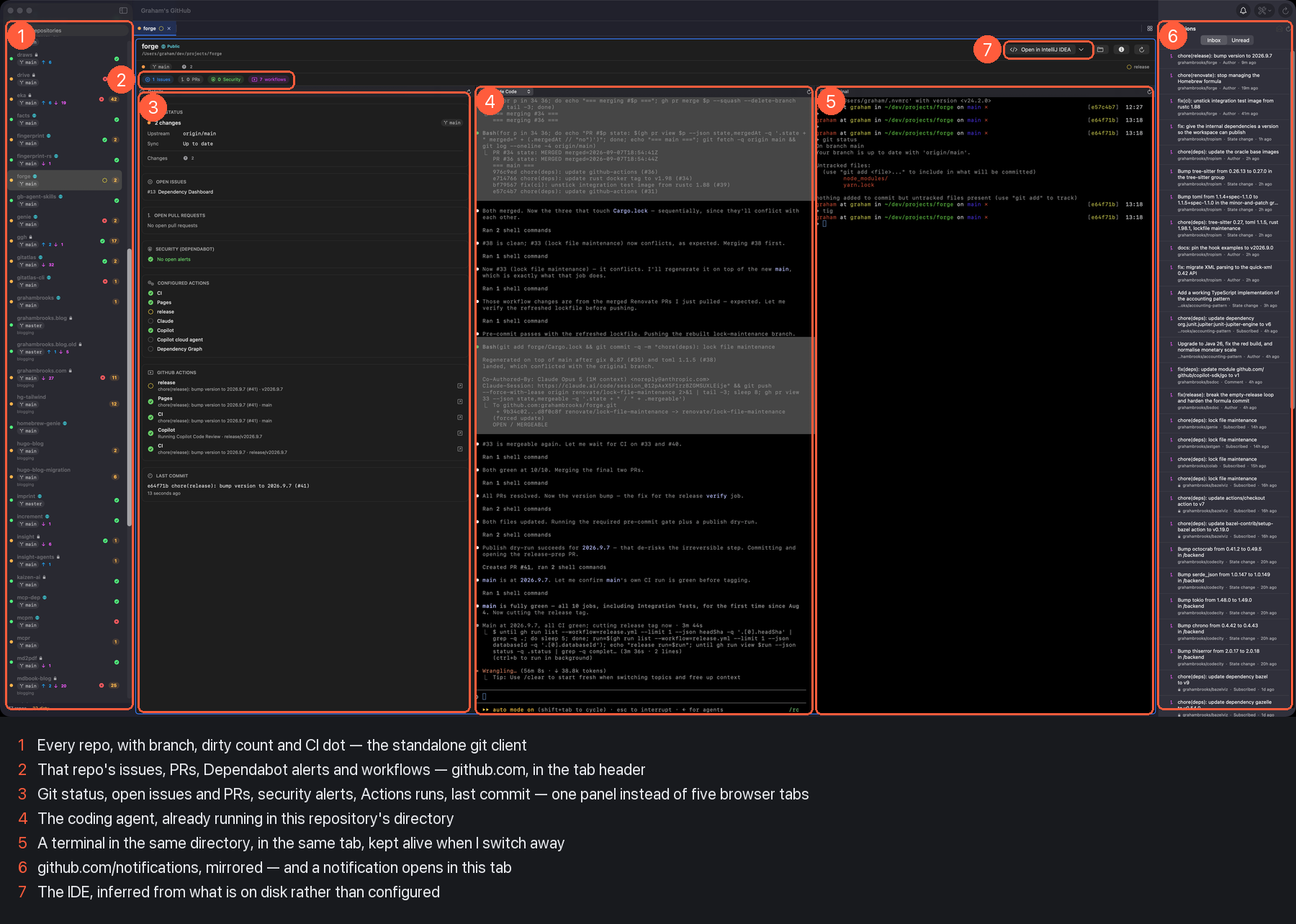Select the eka repository
1296x924 pixels.
coord(65,99)
